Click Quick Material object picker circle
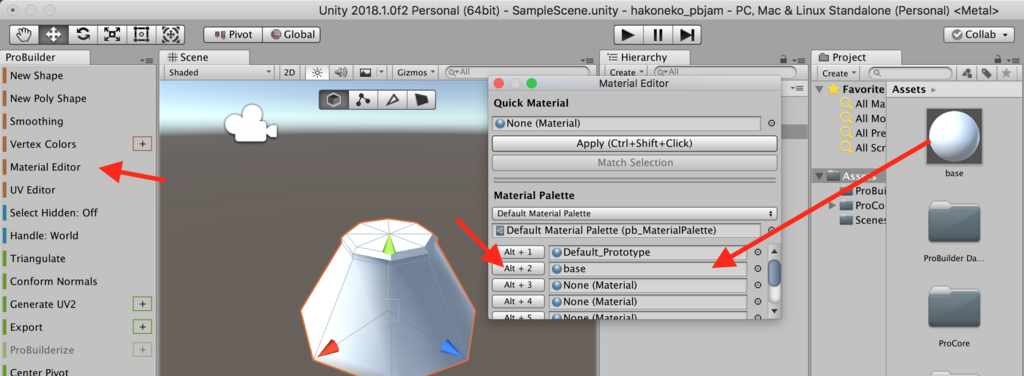The height and width of the screenshot is (376, 1024). [x=771, y=123]
